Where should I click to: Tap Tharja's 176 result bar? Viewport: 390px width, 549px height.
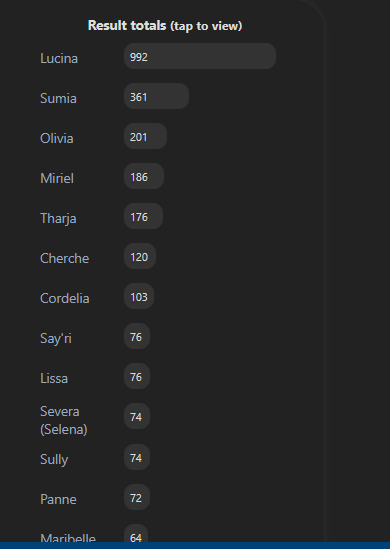coord(144,216)
